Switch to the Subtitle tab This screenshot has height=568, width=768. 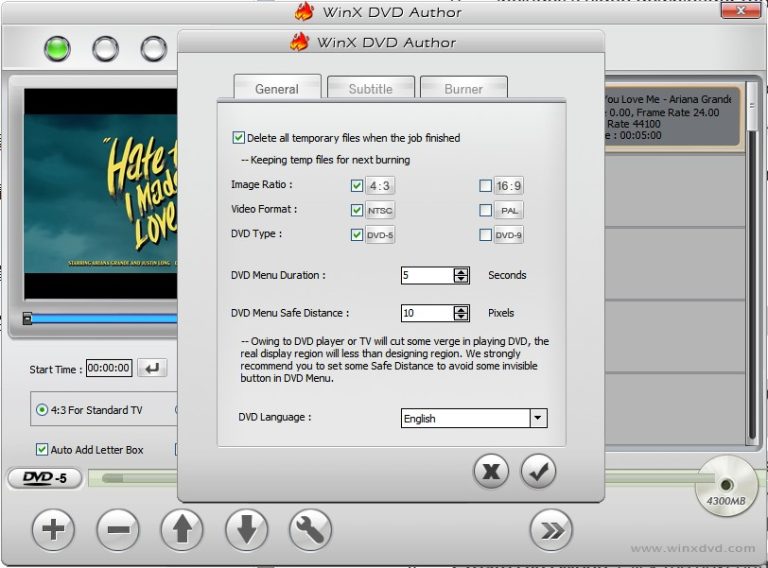click(x=371, y=88)
